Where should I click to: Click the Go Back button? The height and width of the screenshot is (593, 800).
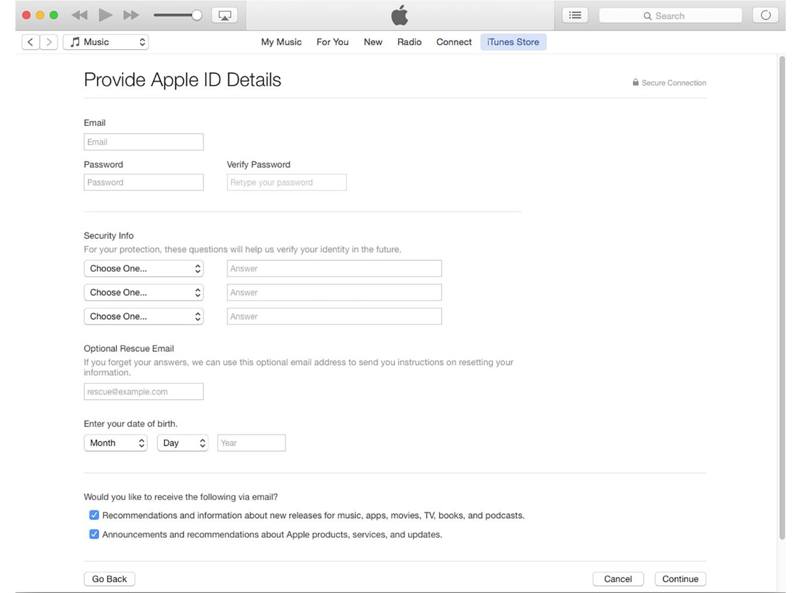(x=109, y=579)
